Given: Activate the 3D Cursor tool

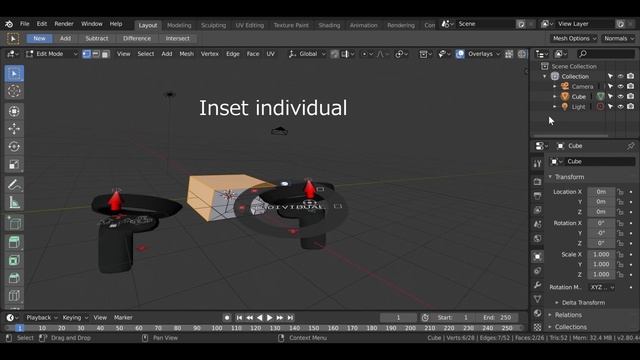Looking at the screenshot, I should (14, 91).
